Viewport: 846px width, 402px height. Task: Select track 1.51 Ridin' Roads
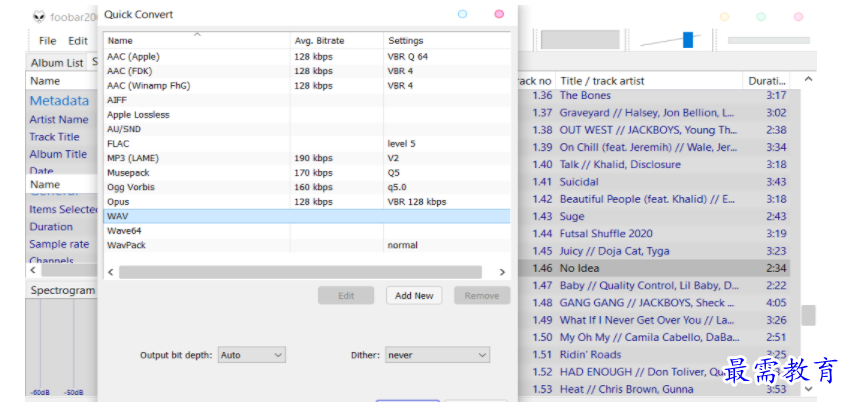coord(653,355)
